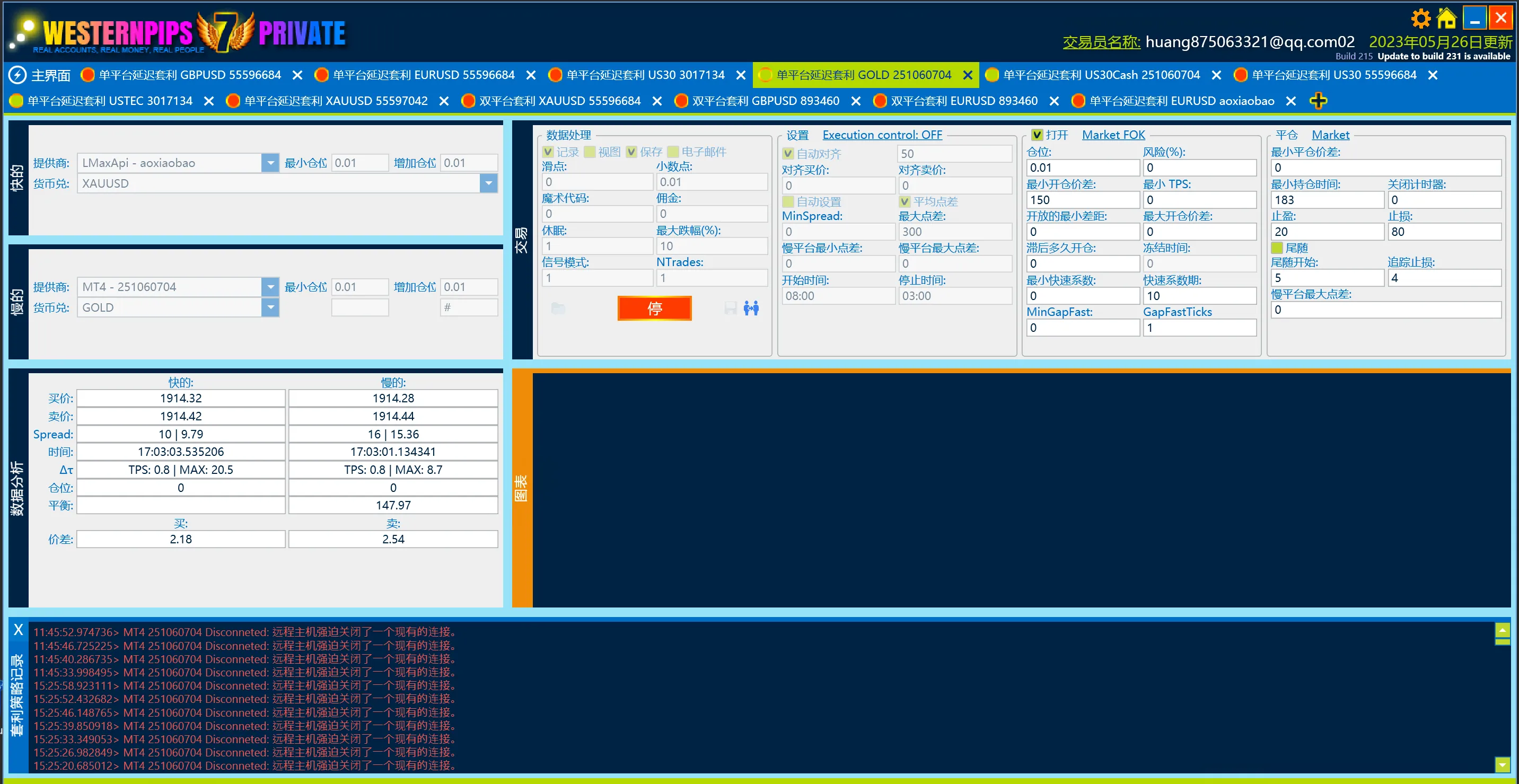This screenshot has height=784, width=1519.
Task: Click Update to build 231 notice
Action: coord(1444,56)
